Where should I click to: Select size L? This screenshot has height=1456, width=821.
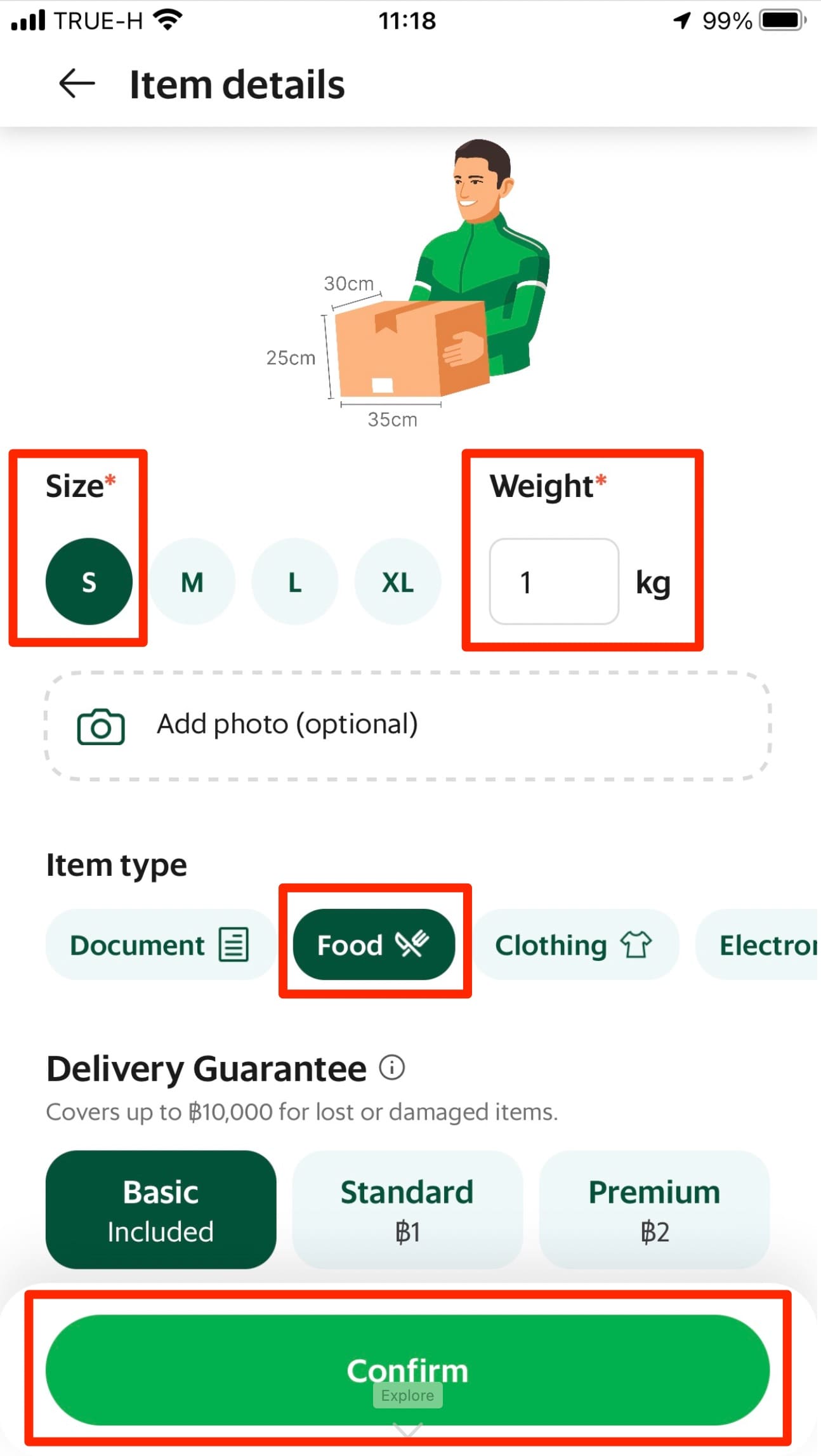coord(295,581)
